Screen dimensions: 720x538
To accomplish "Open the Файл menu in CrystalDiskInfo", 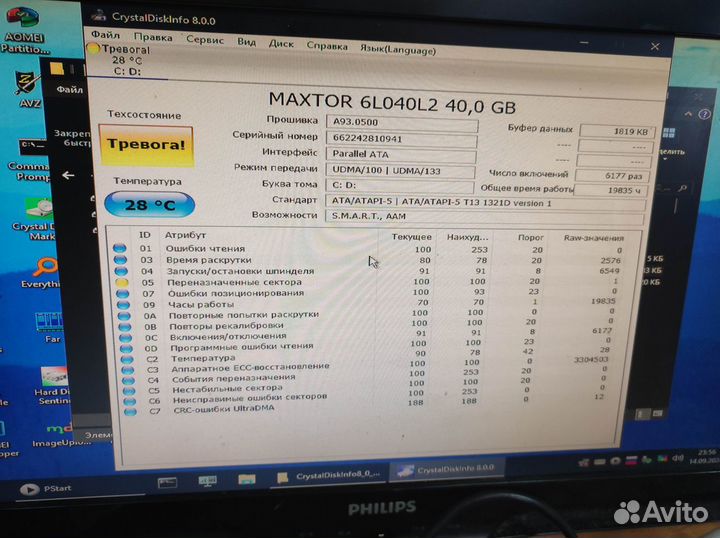I will tap(105, 35).
